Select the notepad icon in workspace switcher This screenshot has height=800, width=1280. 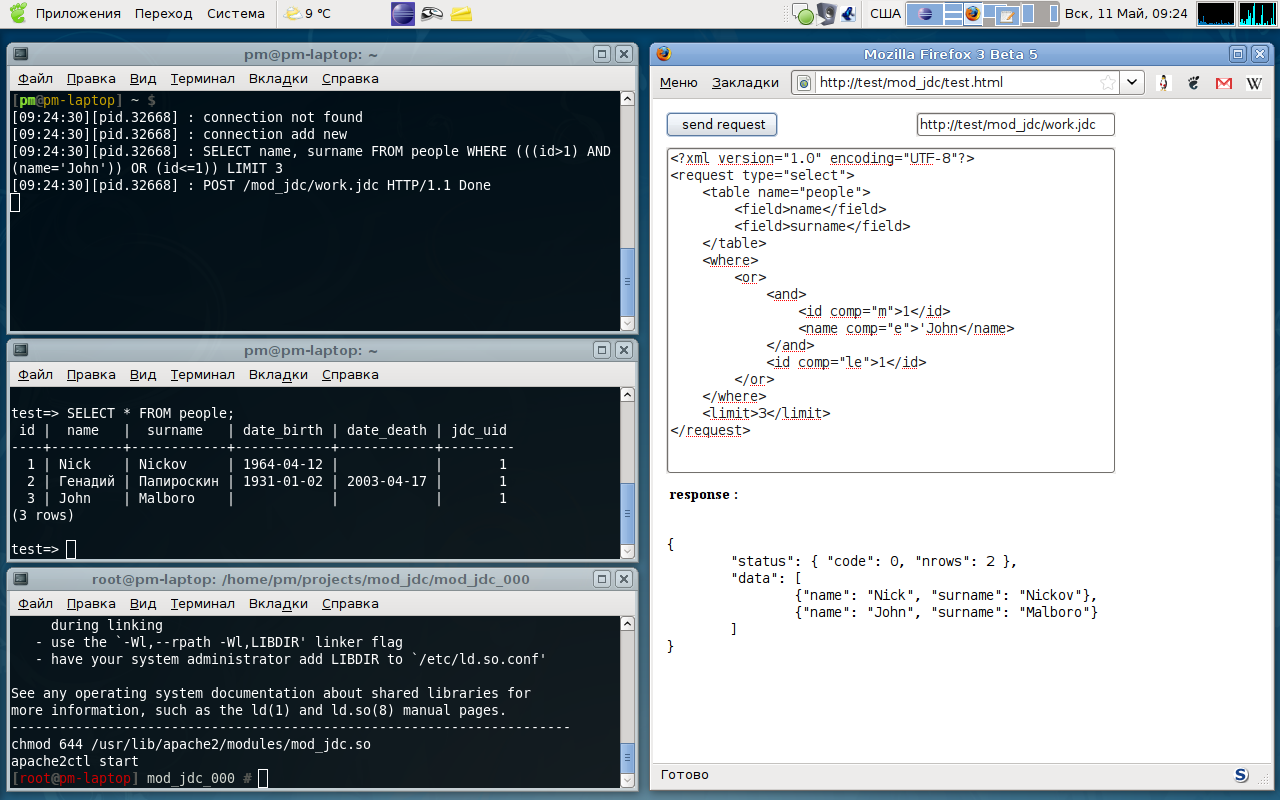click(1007, 14)
